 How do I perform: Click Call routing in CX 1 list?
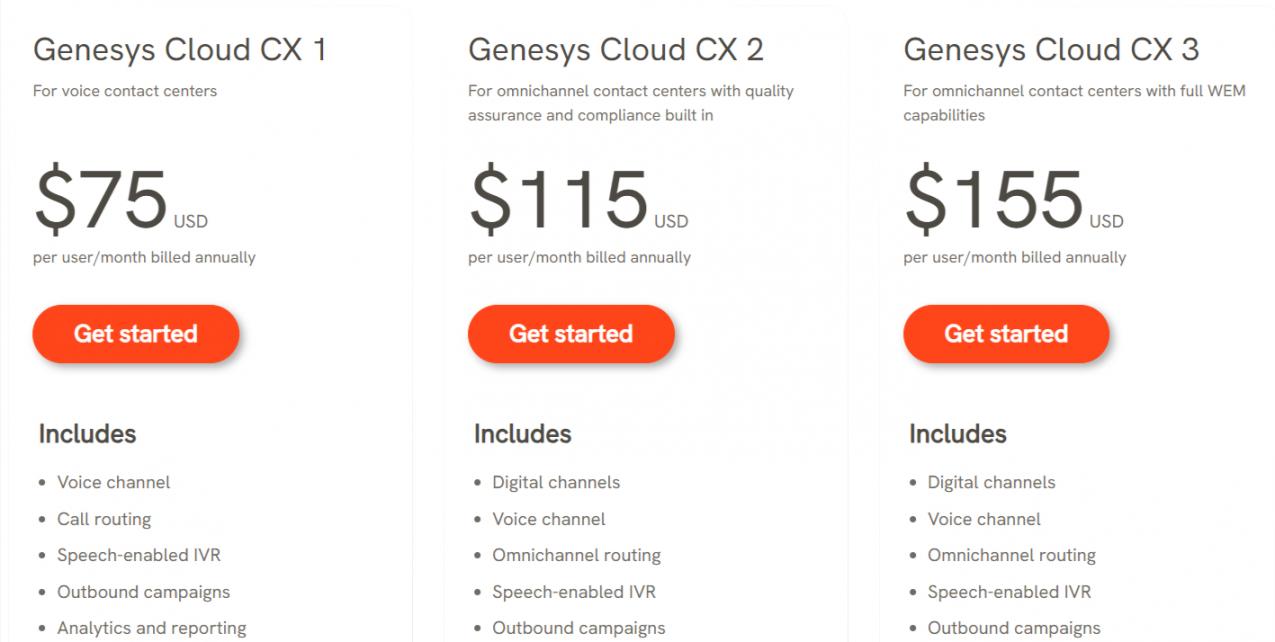[104, 519]
